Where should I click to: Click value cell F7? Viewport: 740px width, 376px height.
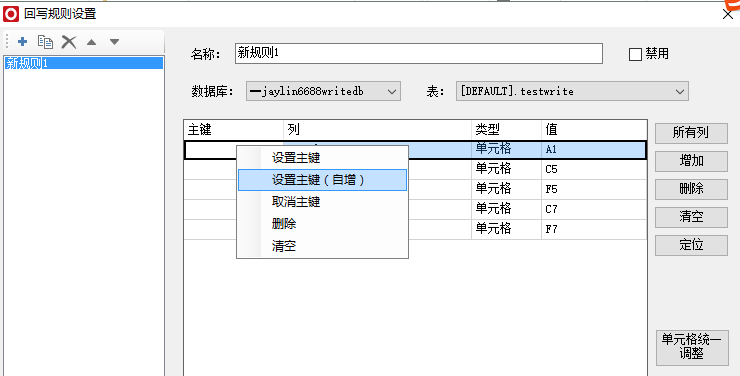coord(594,229)
